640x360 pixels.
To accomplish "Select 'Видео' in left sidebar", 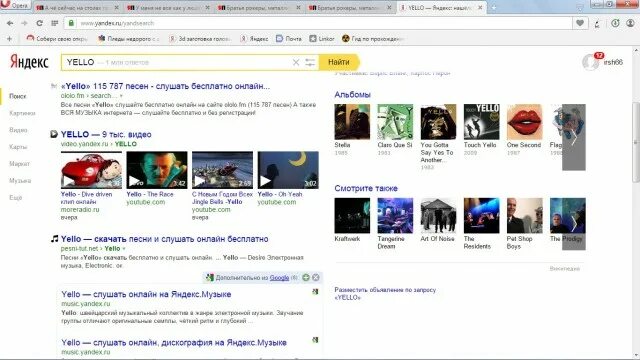I will coord(18,130).
